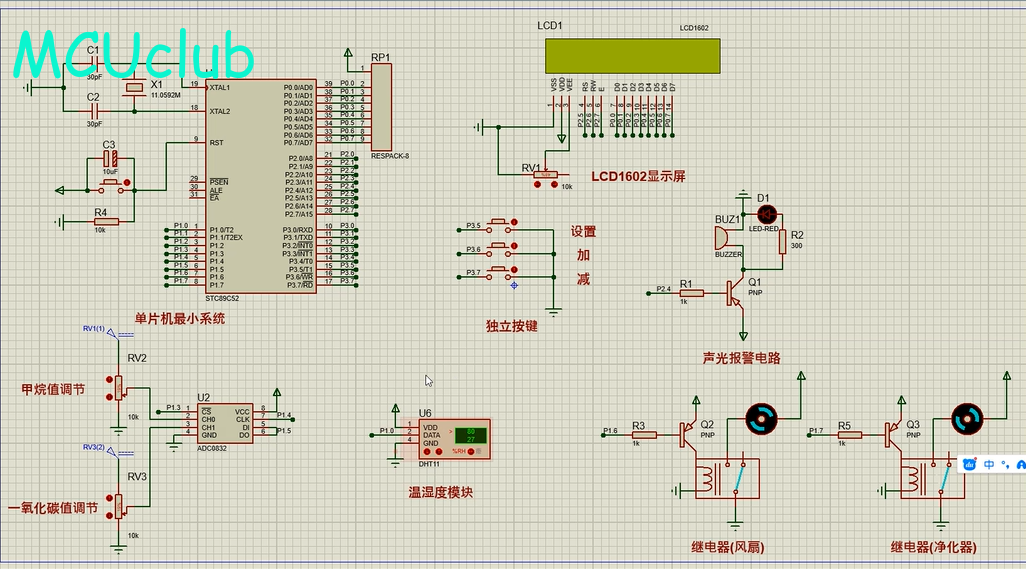This screenshot has height=569, width=1026.
Task: Adjust the RV2 methane potentiometer
Action: click(x=120, y=387)
